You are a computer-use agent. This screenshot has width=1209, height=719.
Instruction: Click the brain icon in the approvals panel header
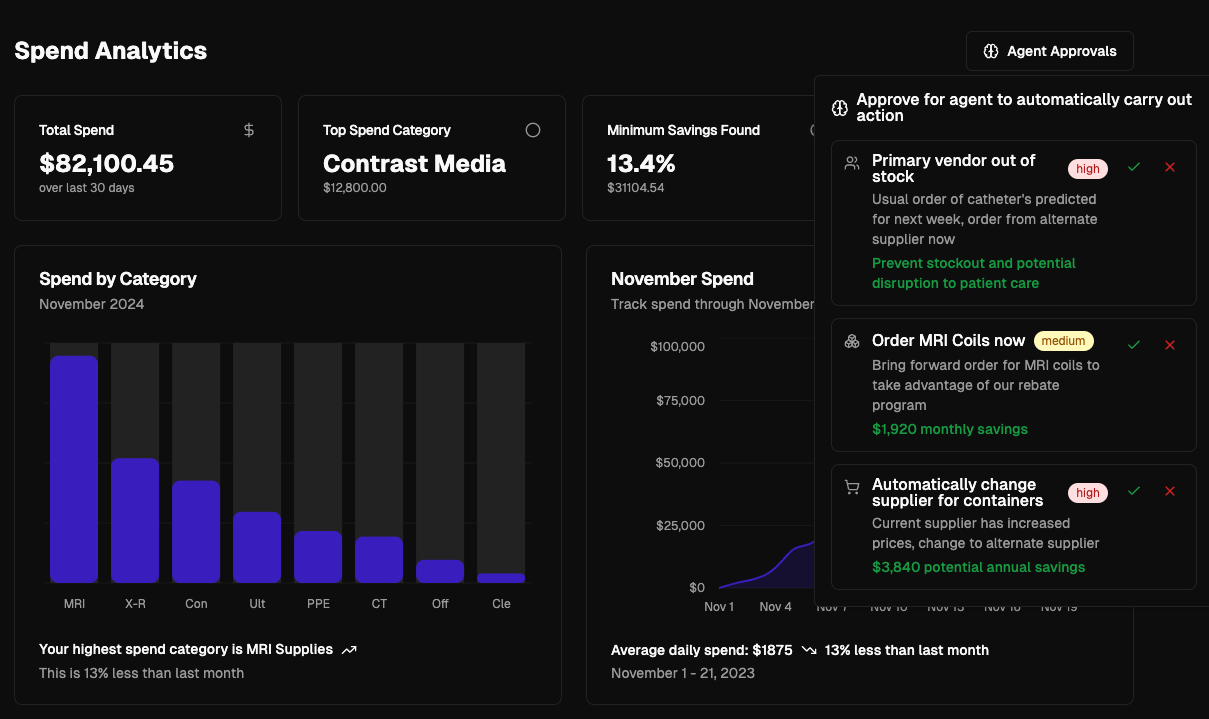[x=840, y=107]
